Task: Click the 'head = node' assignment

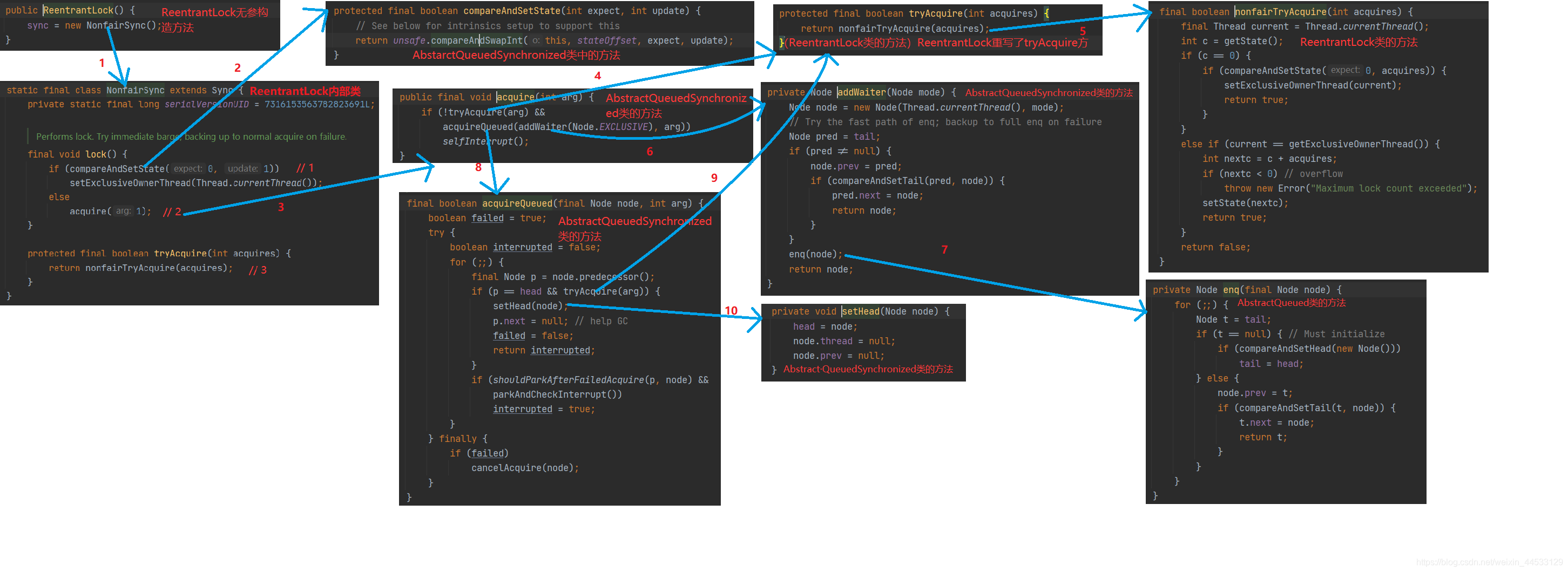Action: 825,328
